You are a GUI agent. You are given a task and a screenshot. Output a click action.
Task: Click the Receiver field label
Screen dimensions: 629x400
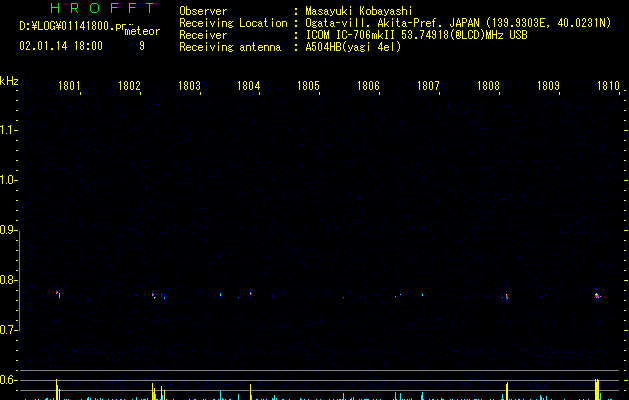[203, 35]
